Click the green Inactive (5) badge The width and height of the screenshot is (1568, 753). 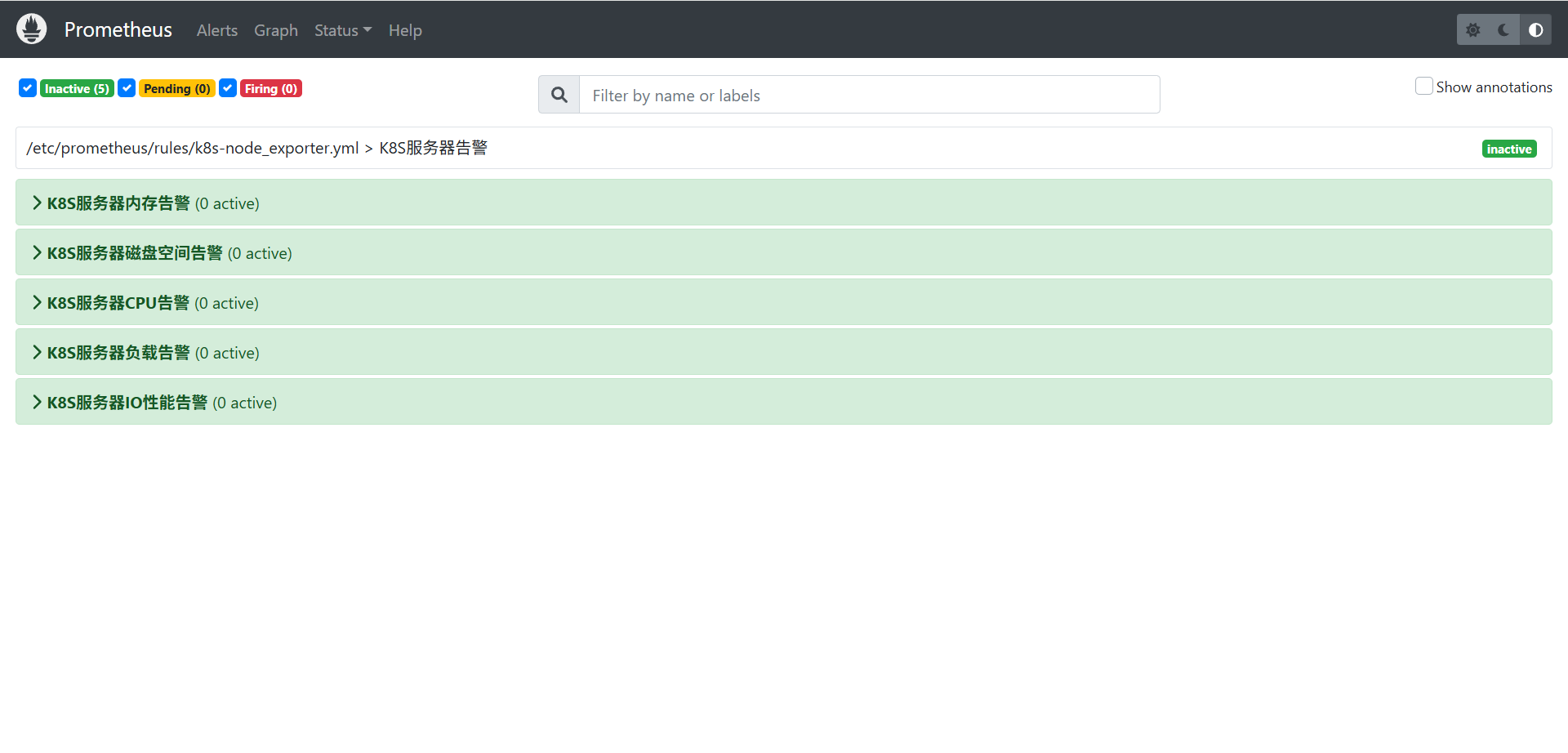pyautogui.click(x=77, y=88)
